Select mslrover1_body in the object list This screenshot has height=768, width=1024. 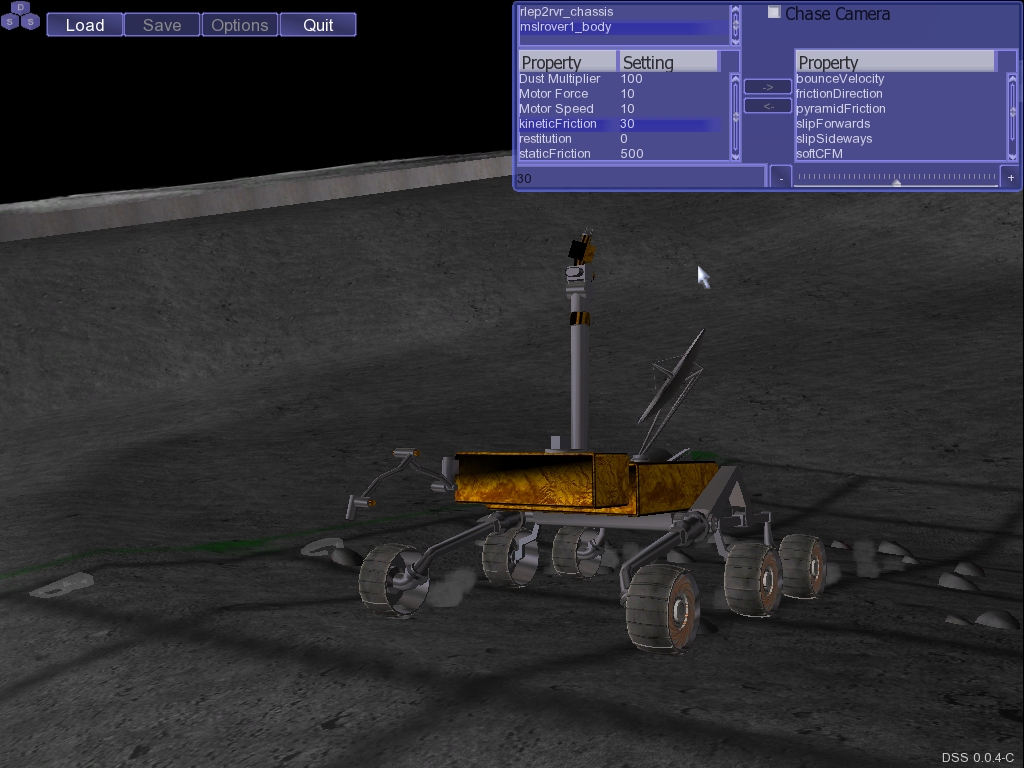click(x=624, y=27)
